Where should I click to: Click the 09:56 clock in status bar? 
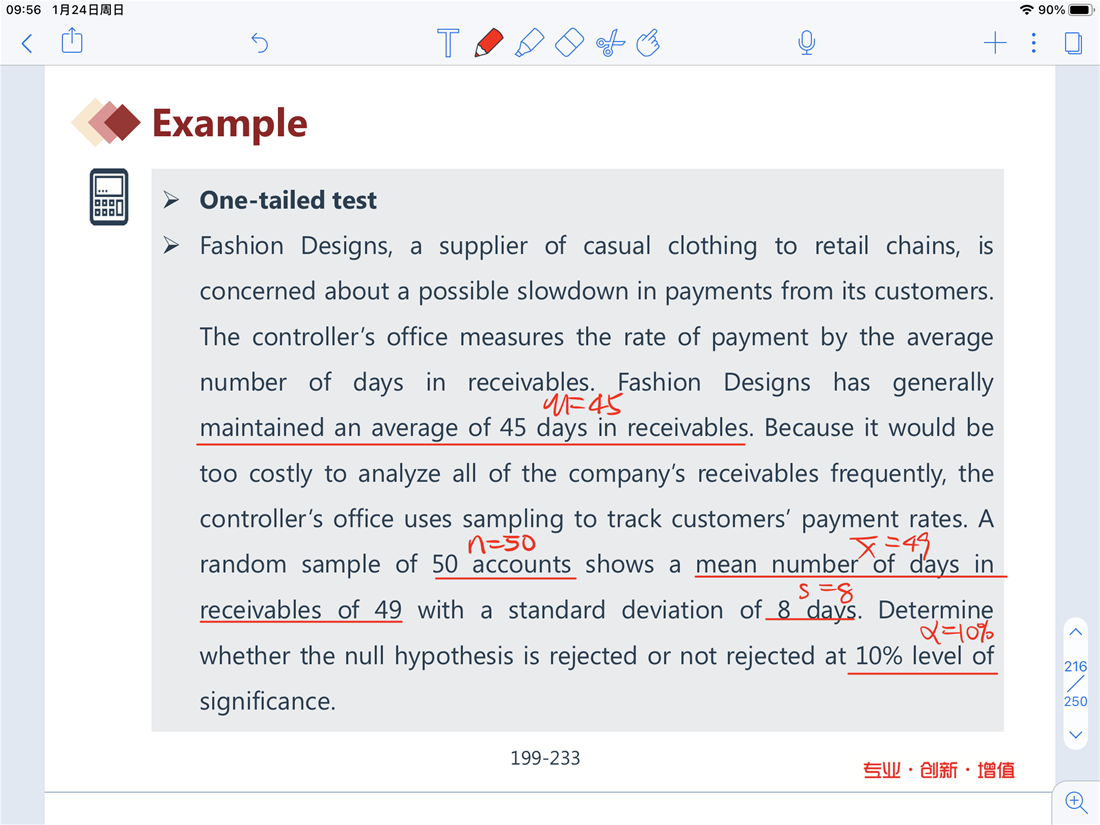pyautogui.click(x=23, y=10)
